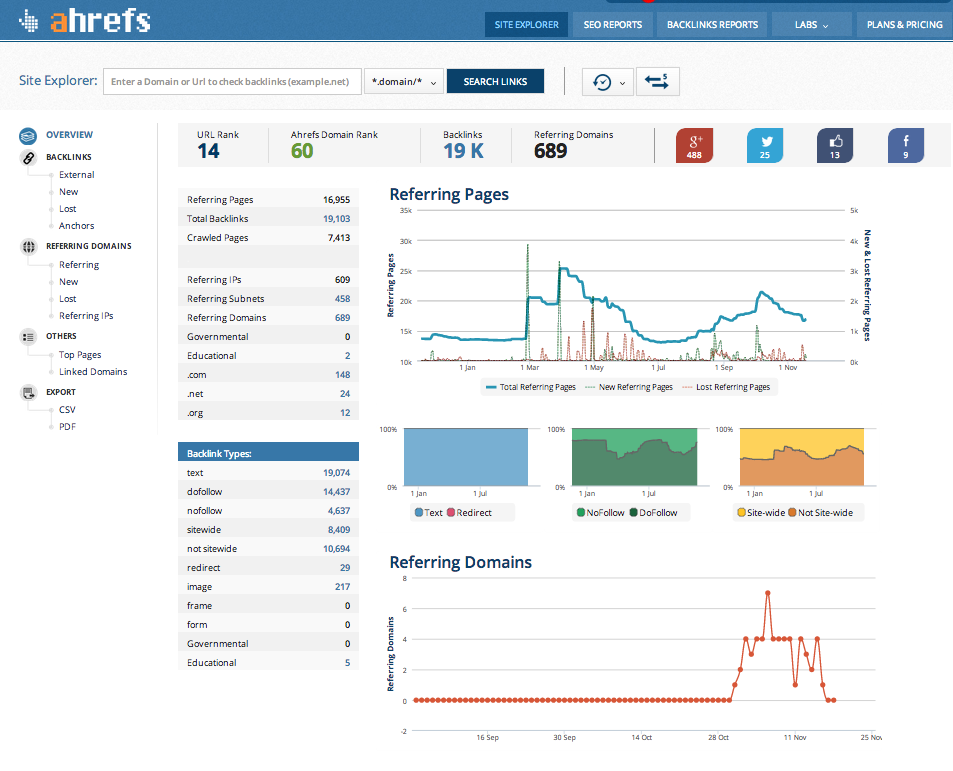
Task: Click the thumbs-up Like button showing 13
Action: coord(835,146)
